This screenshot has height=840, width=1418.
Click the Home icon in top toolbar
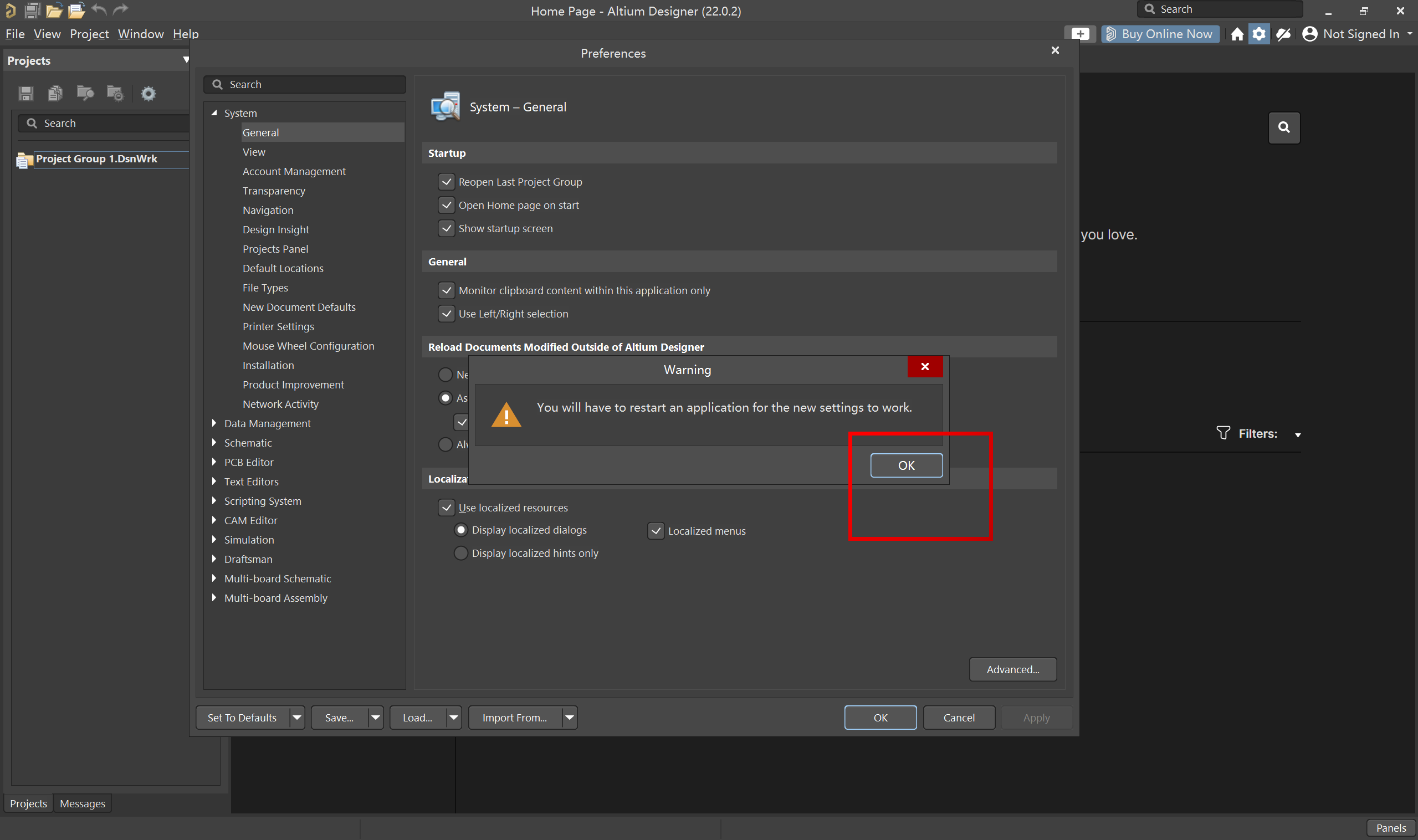pyautogui.click(x=1237, y=34)
